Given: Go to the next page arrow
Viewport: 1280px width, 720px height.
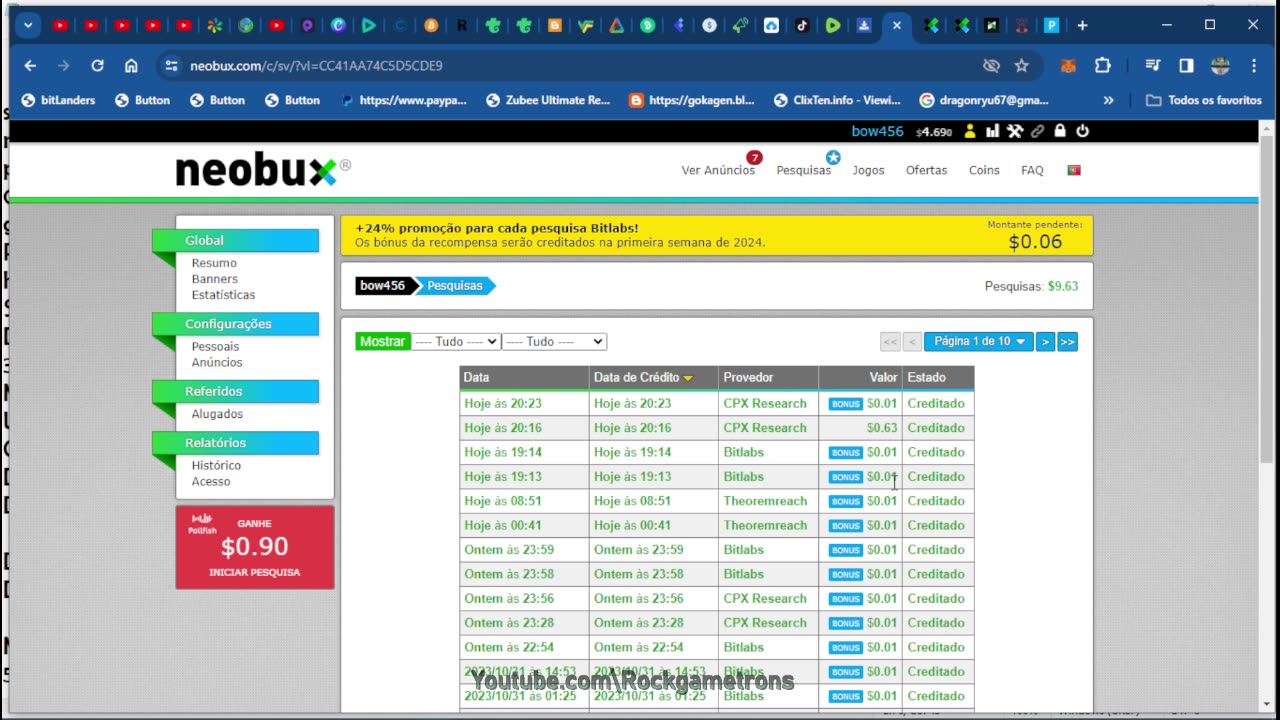Looking at the screenshot, I should click(x=1045, y=342).
